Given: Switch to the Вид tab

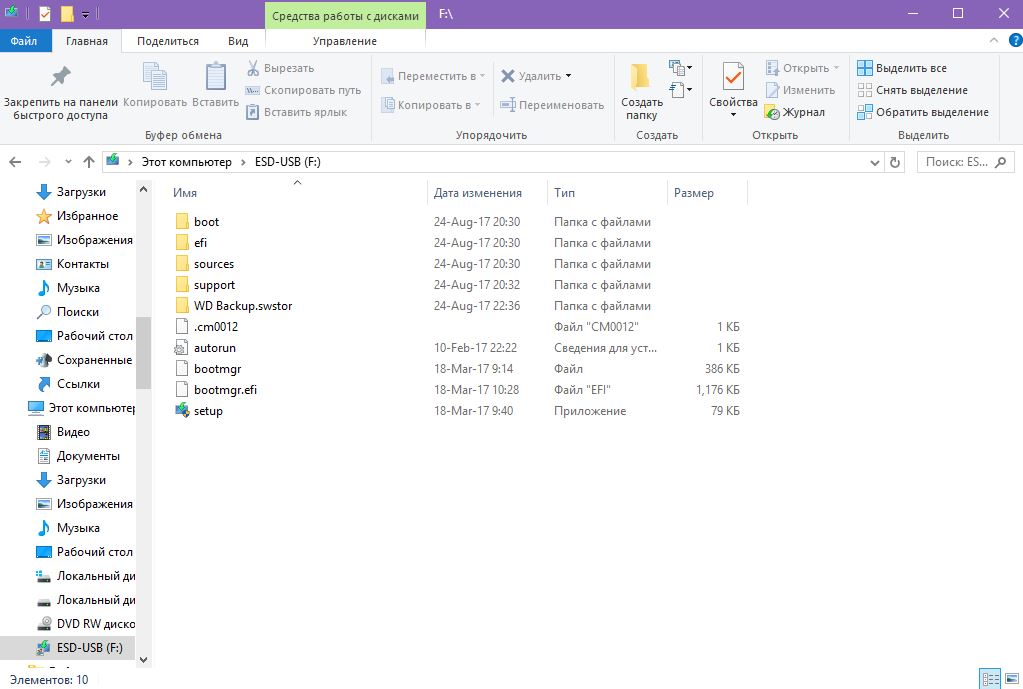Looking at the screenshot, I should tap(238, 41).
